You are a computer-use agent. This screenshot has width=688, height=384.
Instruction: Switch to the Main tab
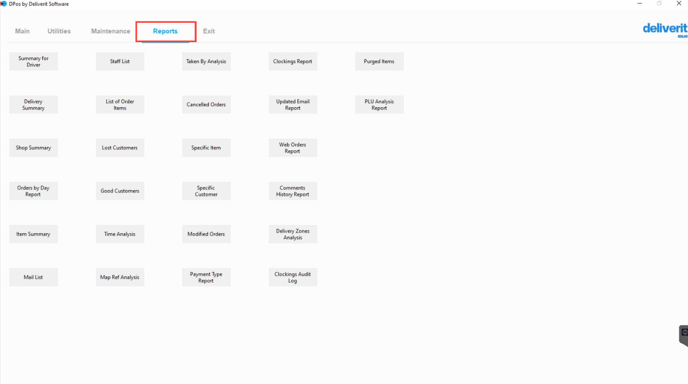22,31
